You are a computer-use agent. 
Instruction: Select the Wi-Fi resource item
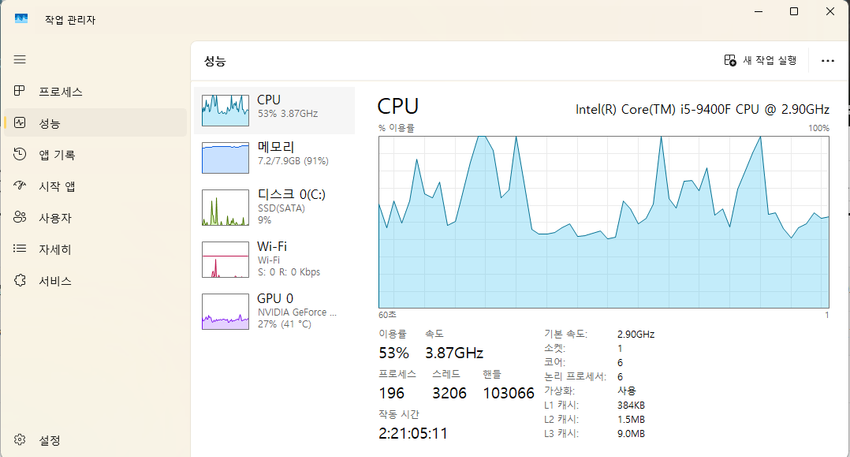coord(274,259)
